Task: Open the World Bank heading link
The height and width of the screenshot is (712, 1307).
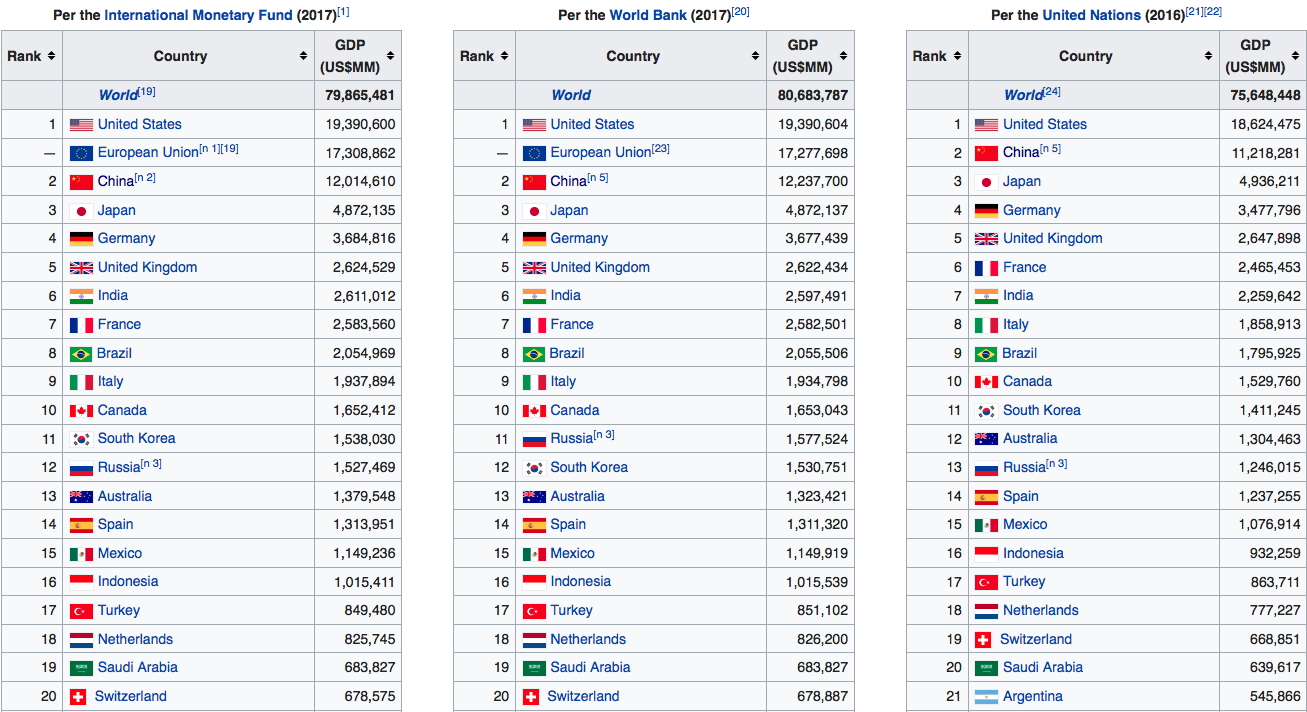Action: pos(648,15)
